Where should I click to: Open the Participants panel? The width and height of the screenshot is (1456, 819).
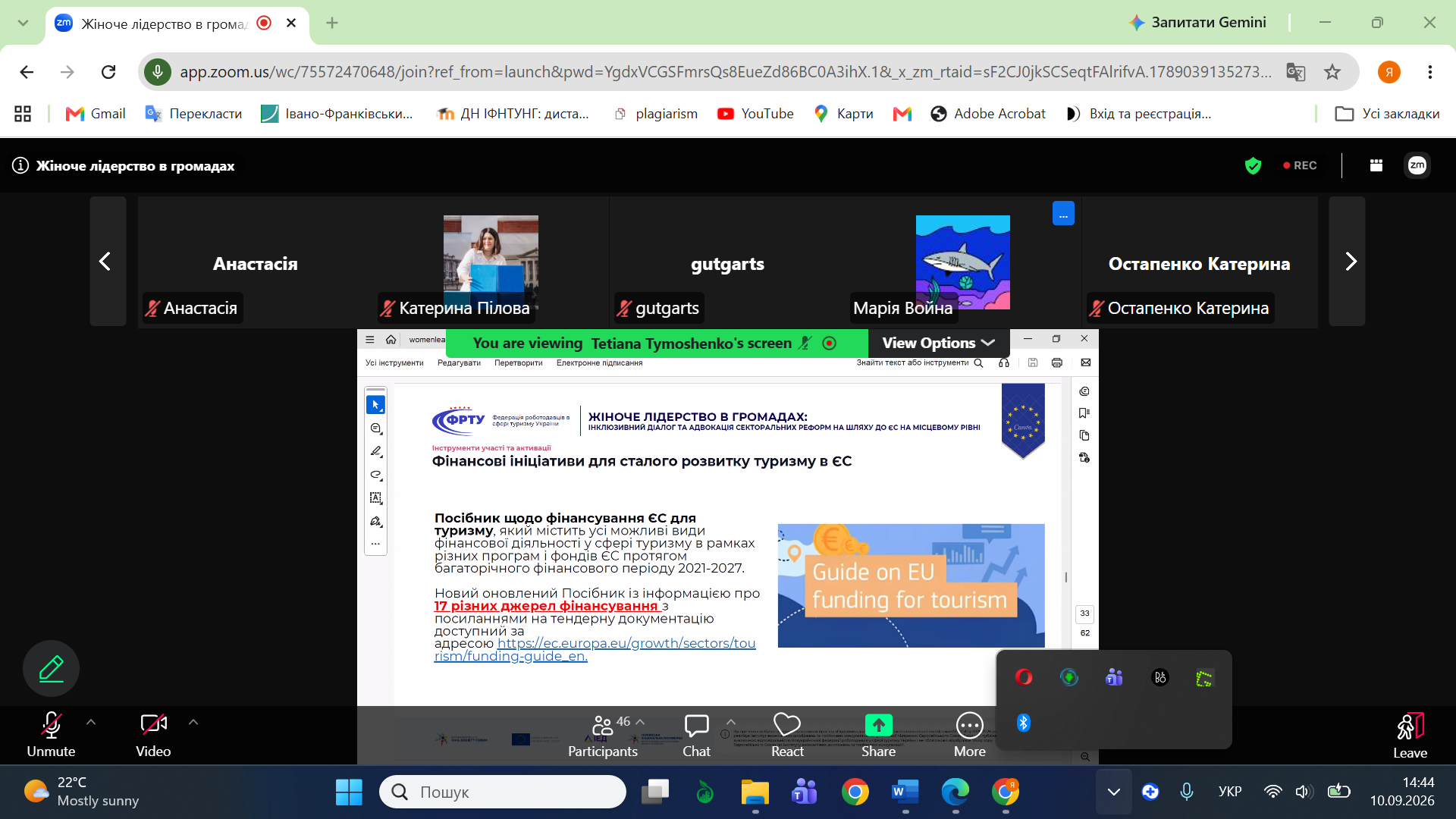pyautogui.click(x=603, y=735)
